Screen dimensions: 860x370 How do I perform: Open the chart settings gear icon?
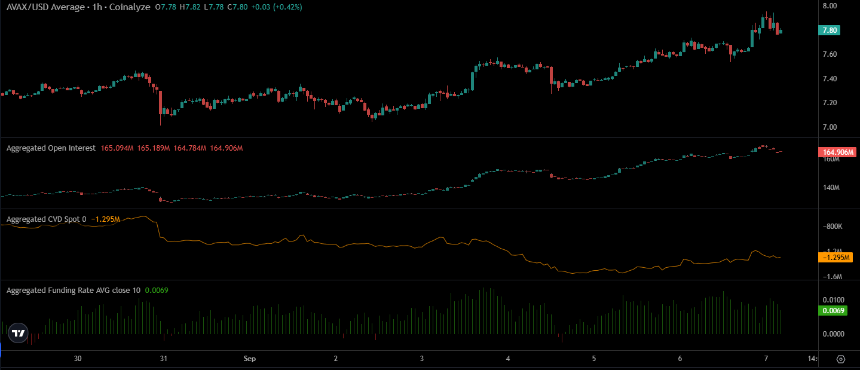point(840,360)
